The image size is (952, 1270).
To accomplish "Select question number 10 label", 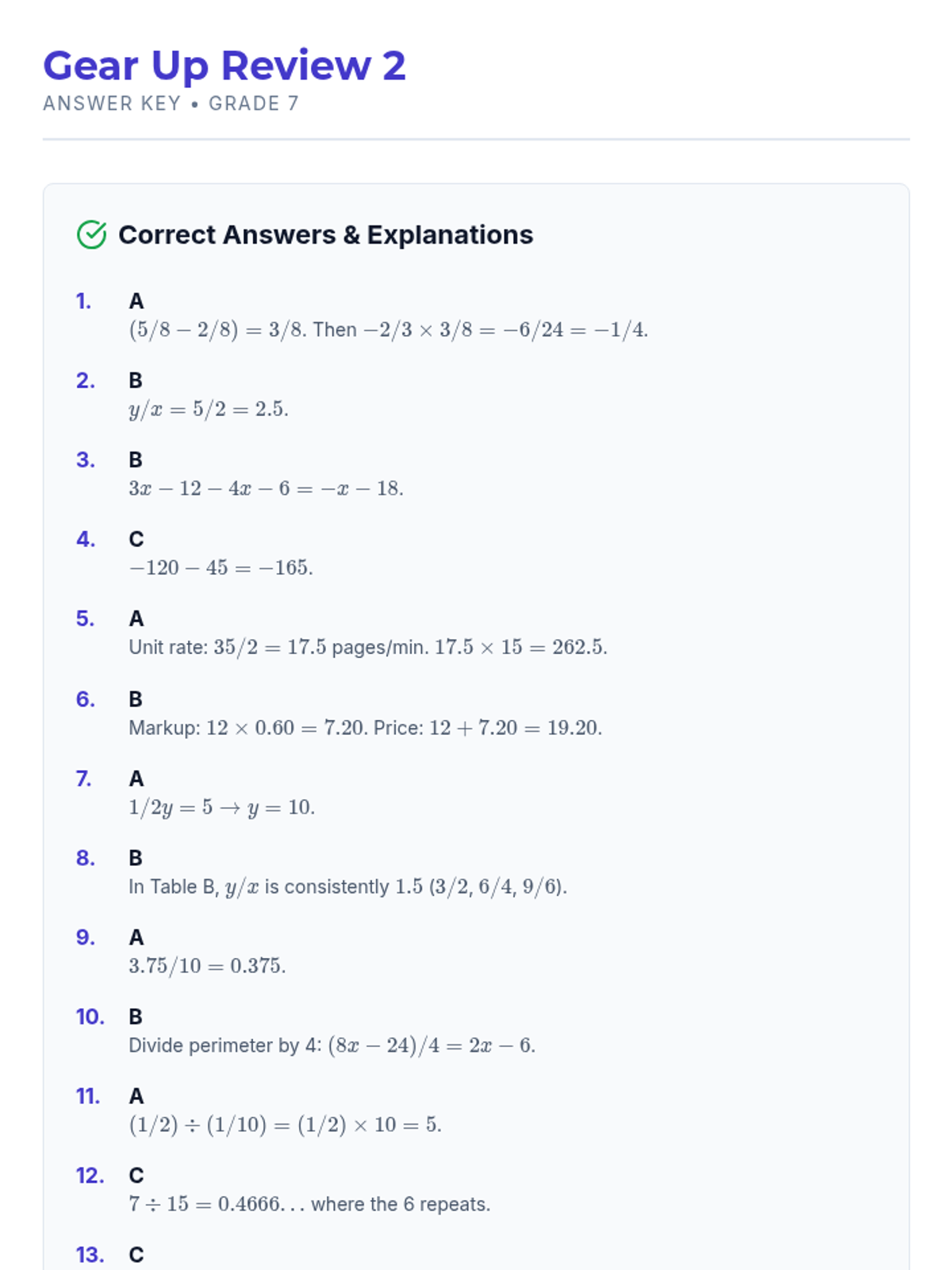I will 90,1017.
